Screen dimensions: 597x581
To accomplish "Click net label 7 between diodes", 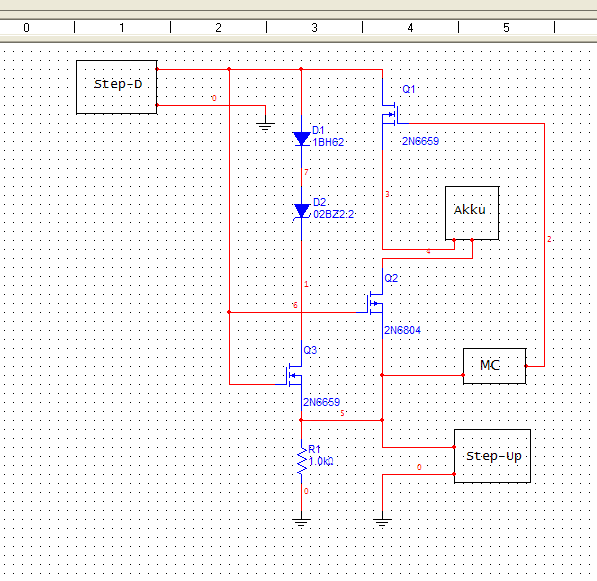I will pos(306,172).
